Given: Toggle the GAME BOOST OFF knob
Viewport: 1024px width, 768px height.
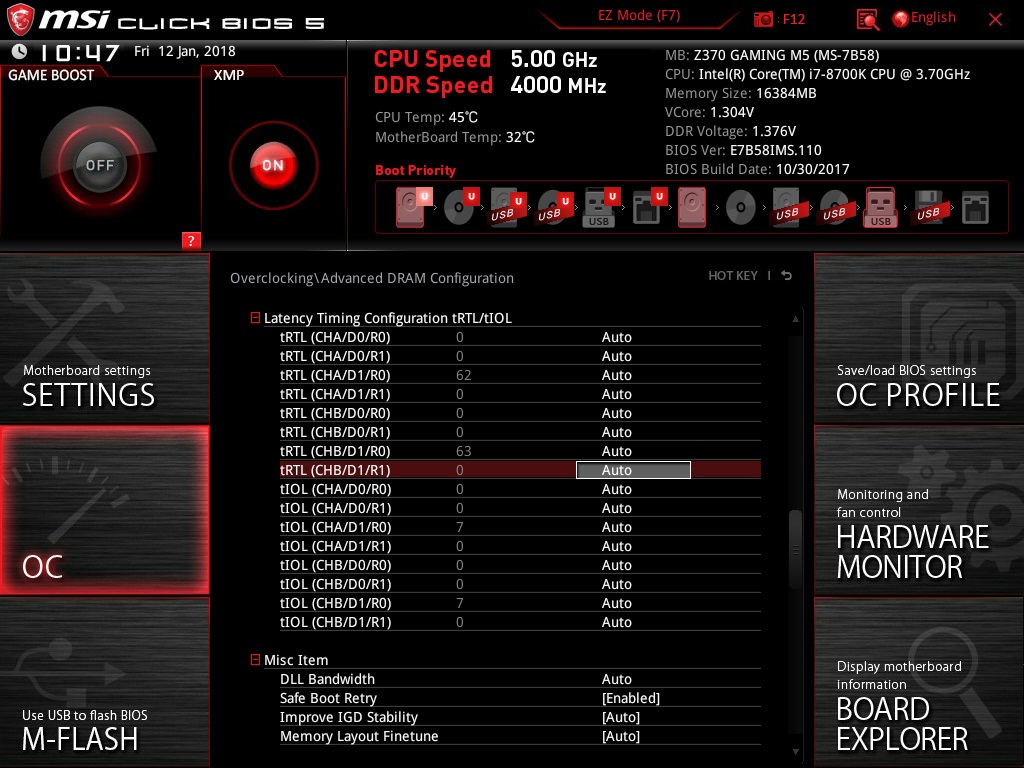Looking at the screenshot, I should coord(99,165).
